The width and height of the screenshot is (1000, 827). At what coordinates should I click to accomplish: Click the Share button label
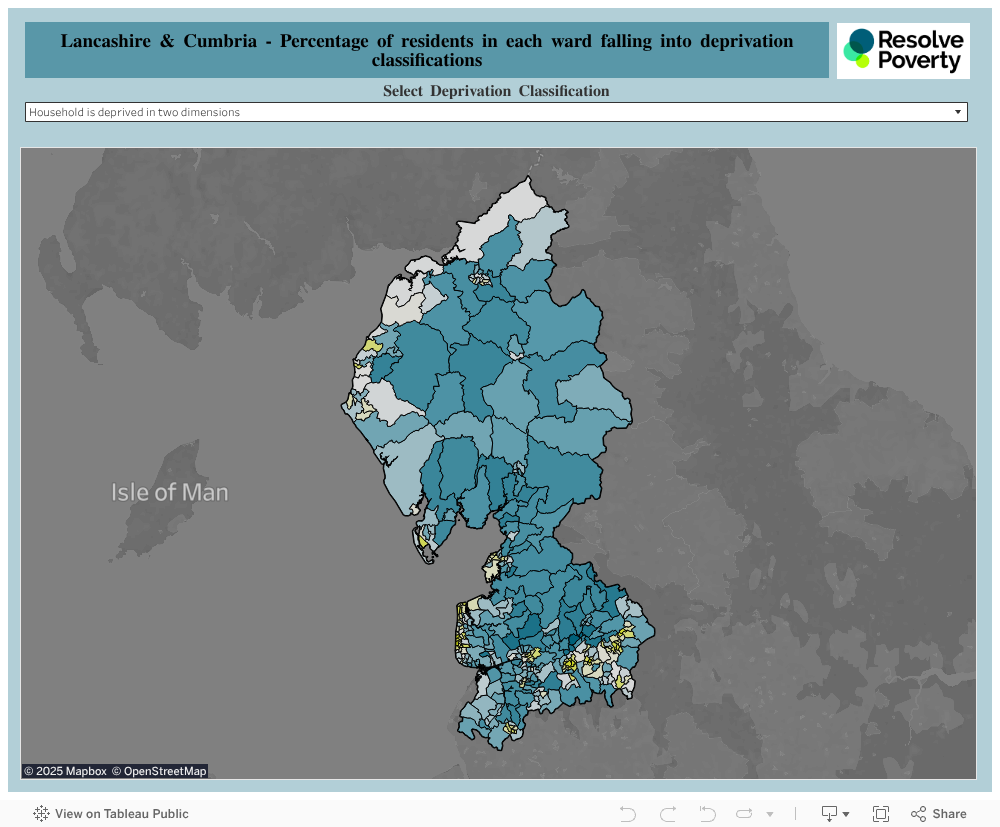(x=949, y=814)
